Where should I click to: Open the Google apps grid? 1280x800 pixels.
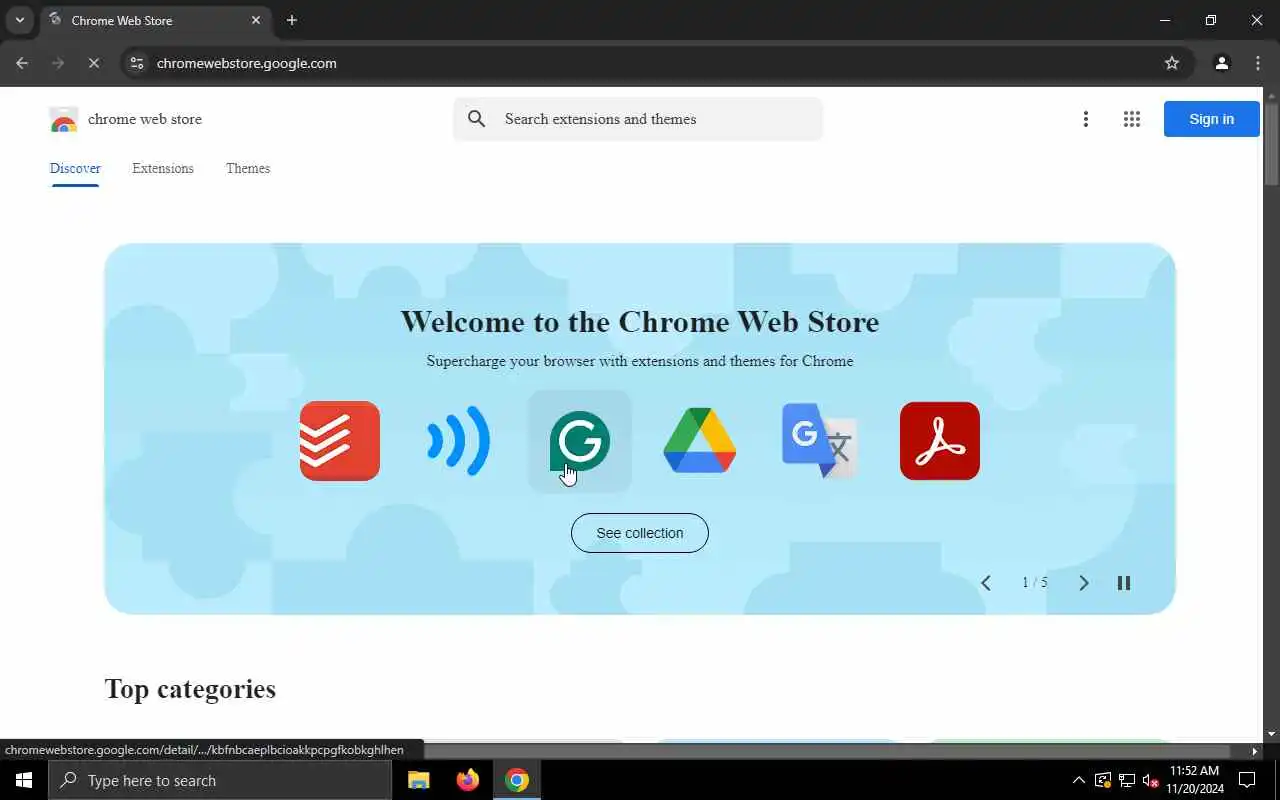coord(1132,119)
